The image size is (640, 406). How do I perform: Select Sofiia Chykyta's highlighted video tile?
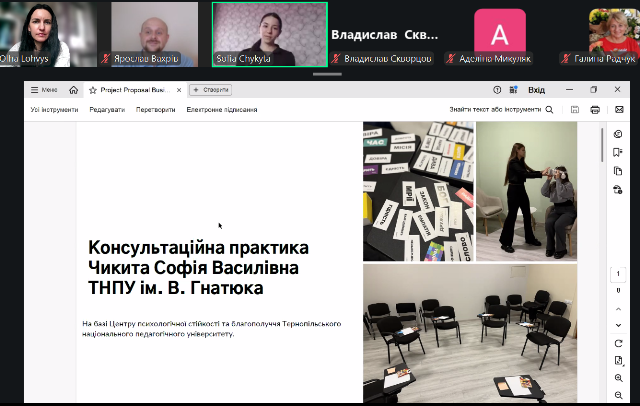click(x=270, y=34)
